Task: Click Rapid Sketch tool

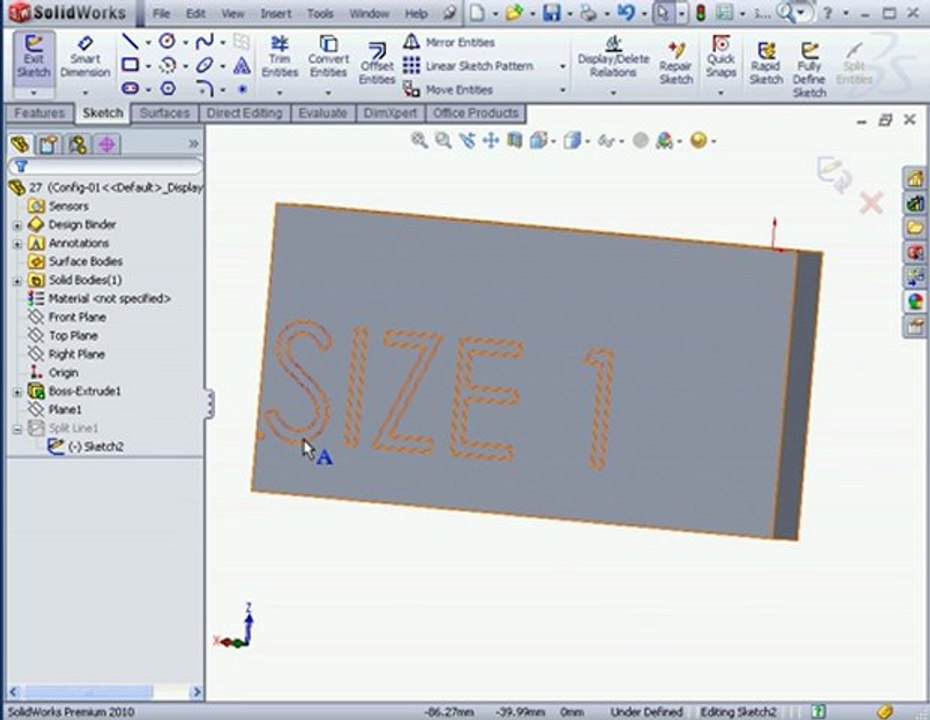Action: [766, 64]
